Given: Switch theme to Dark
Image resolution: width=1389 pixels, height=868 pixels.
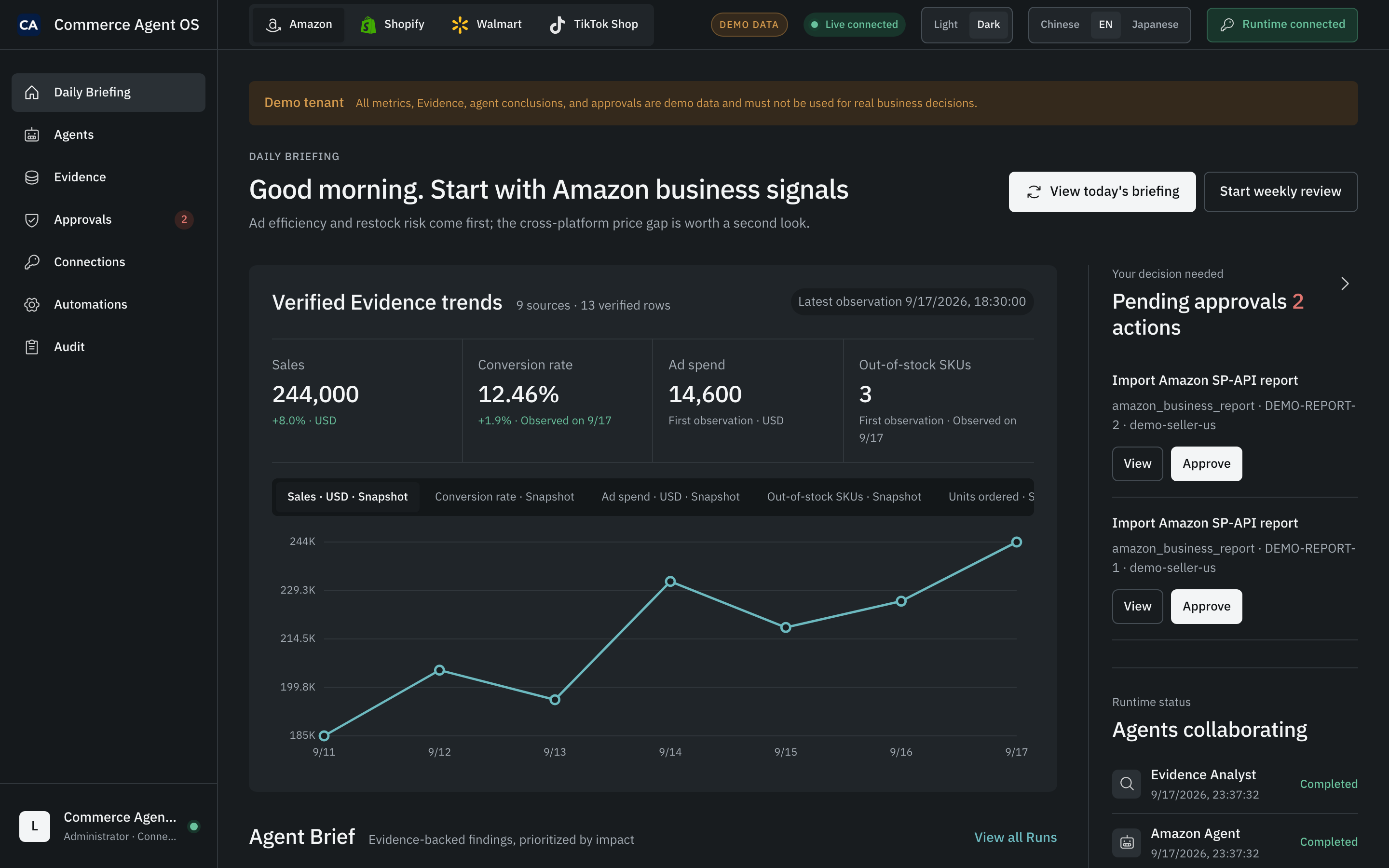Looking at the screenshot, I should 988,25.
